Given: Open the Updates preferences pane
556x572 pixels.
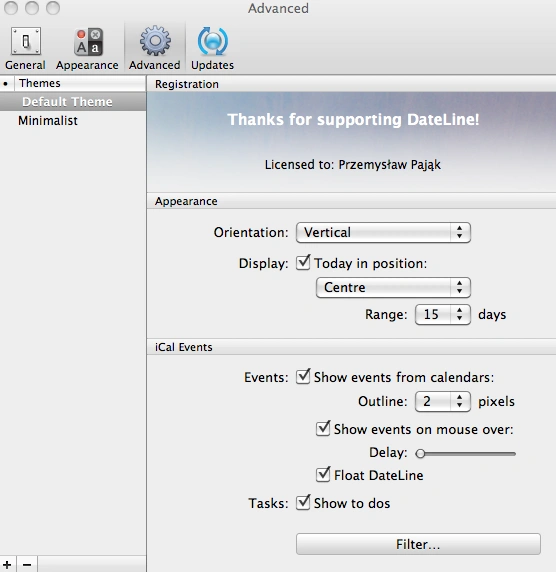Looking at the screenshot, I should click(212, 49).
